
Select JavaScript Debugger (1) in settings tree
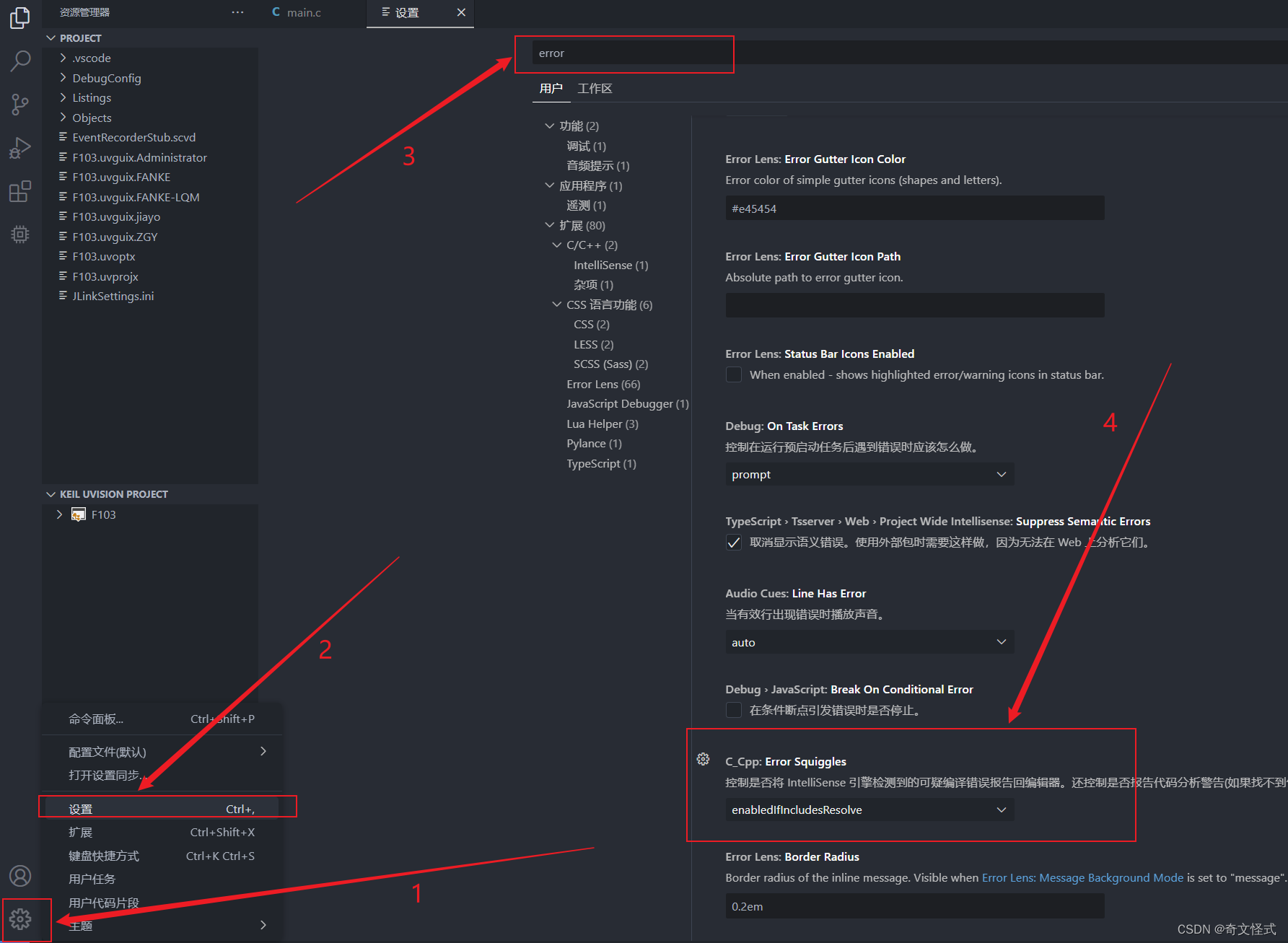(x=628, y=404)
